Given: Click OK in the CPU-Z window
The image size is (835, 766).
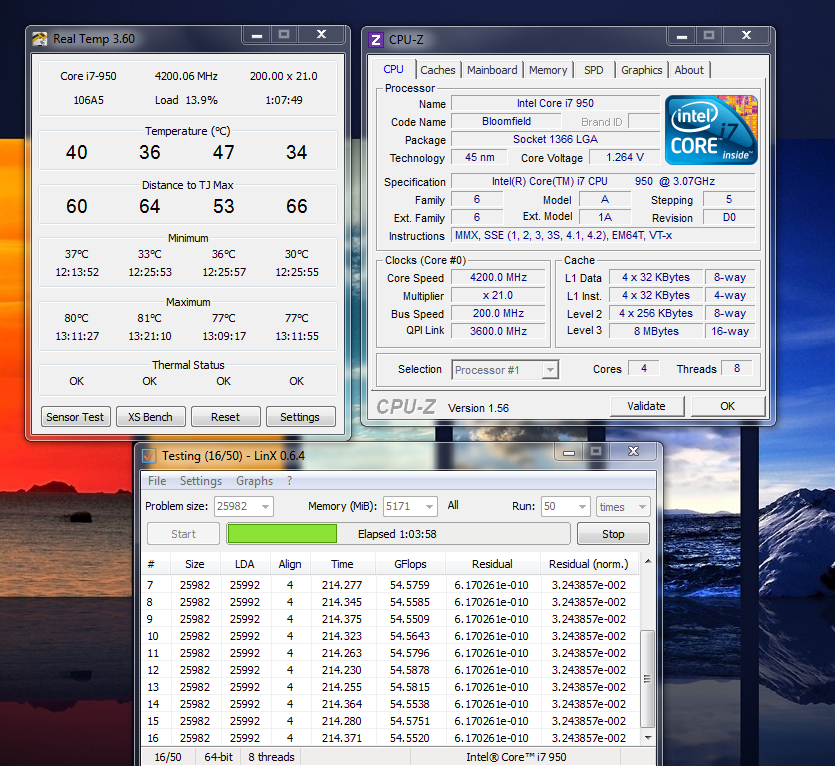Looking at the screenshot, I should (x=727, y=406).
